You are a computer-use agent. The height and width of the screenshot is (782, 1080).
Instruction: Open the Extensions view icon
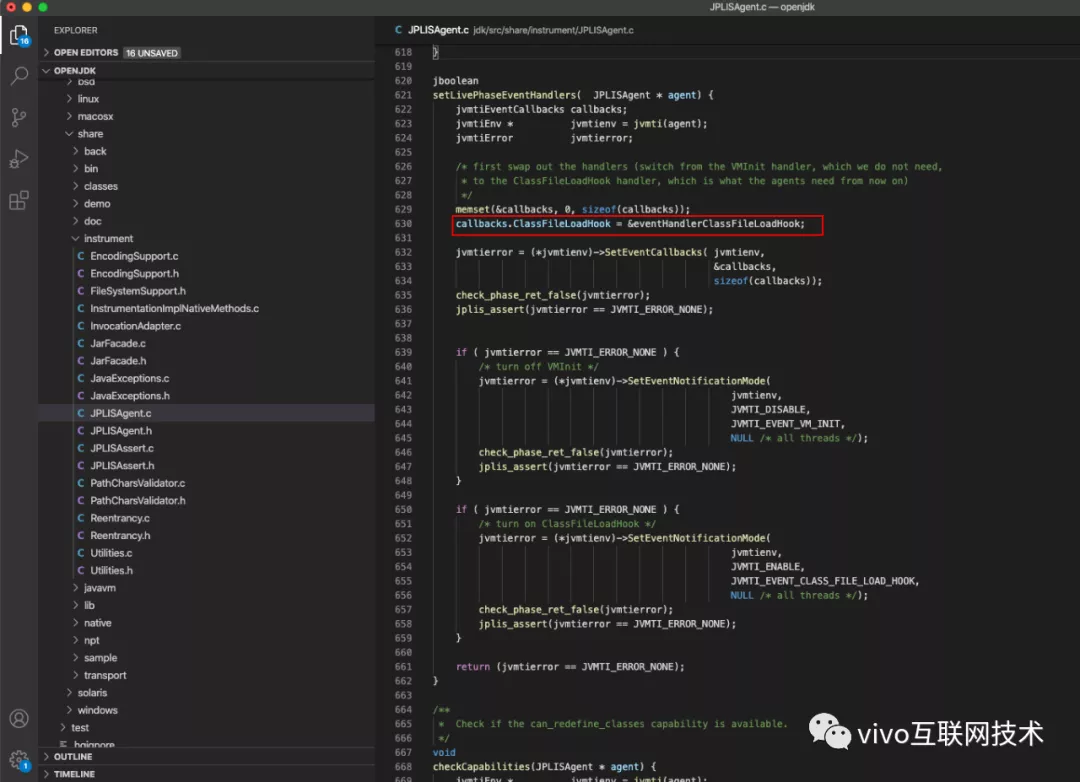coord(19,200)
